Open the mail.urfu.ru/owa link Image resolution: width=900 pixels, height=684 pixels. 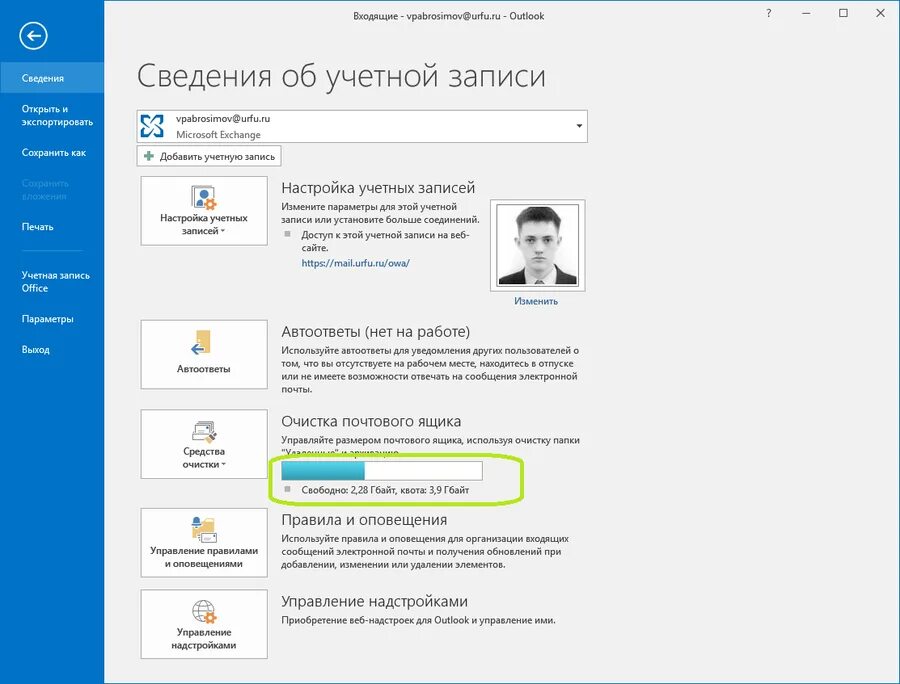[x=355, y=263]
